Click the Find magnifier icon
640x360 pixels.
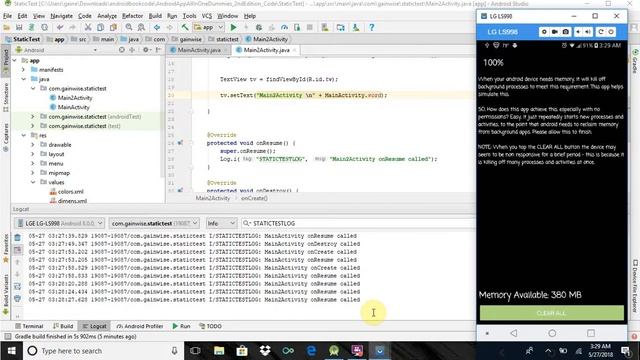(x=129, y=27)
